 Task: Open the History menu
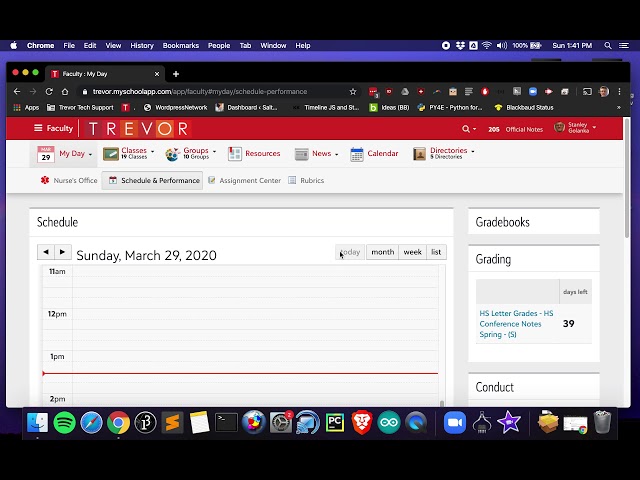(142, 46)
